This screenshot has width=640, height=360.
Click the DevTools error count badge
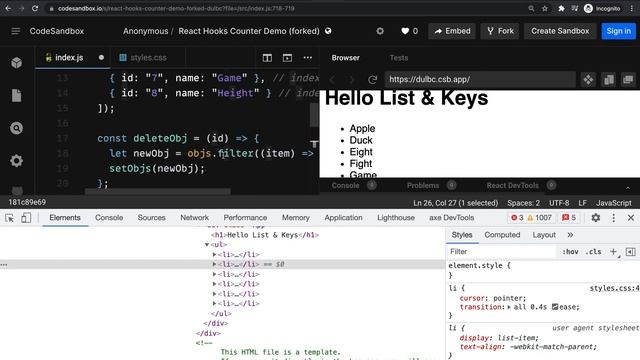pos(517,218)
